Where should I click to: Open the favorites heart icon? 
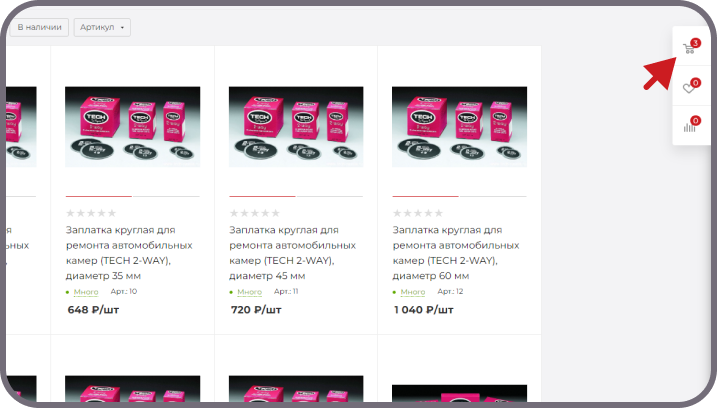coord(689,87)
